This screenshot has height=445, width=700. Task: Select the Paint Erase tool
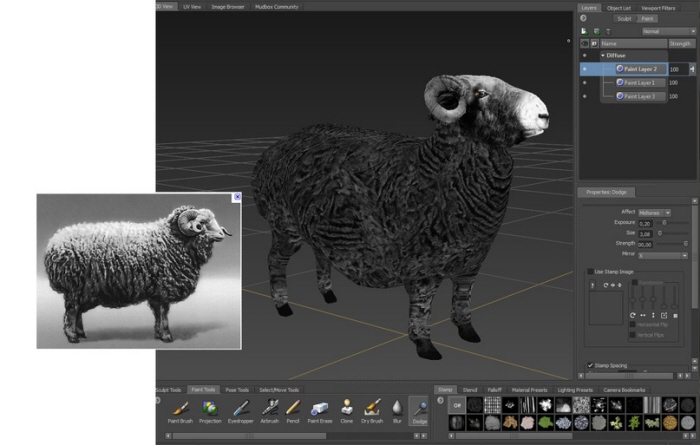pyautogui.click(x=320, y=410)
